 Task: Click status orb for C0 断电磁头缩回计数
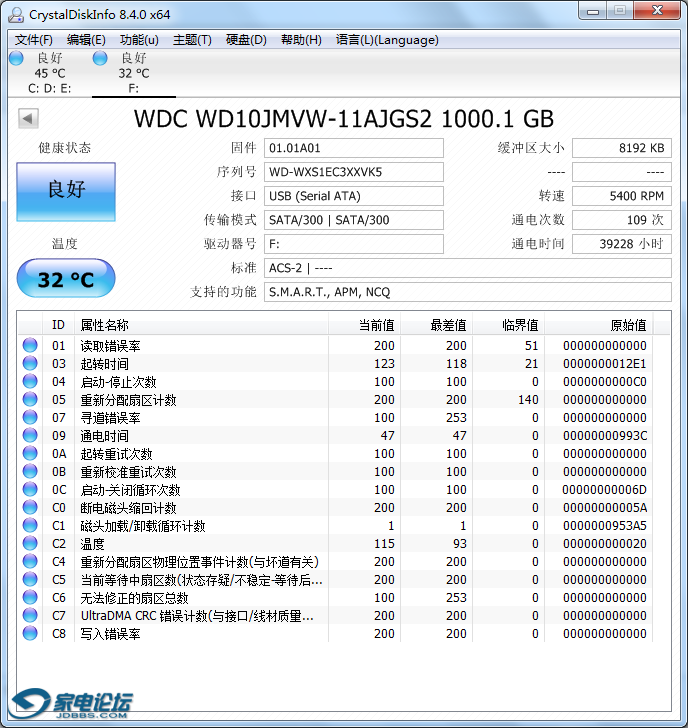30,507
